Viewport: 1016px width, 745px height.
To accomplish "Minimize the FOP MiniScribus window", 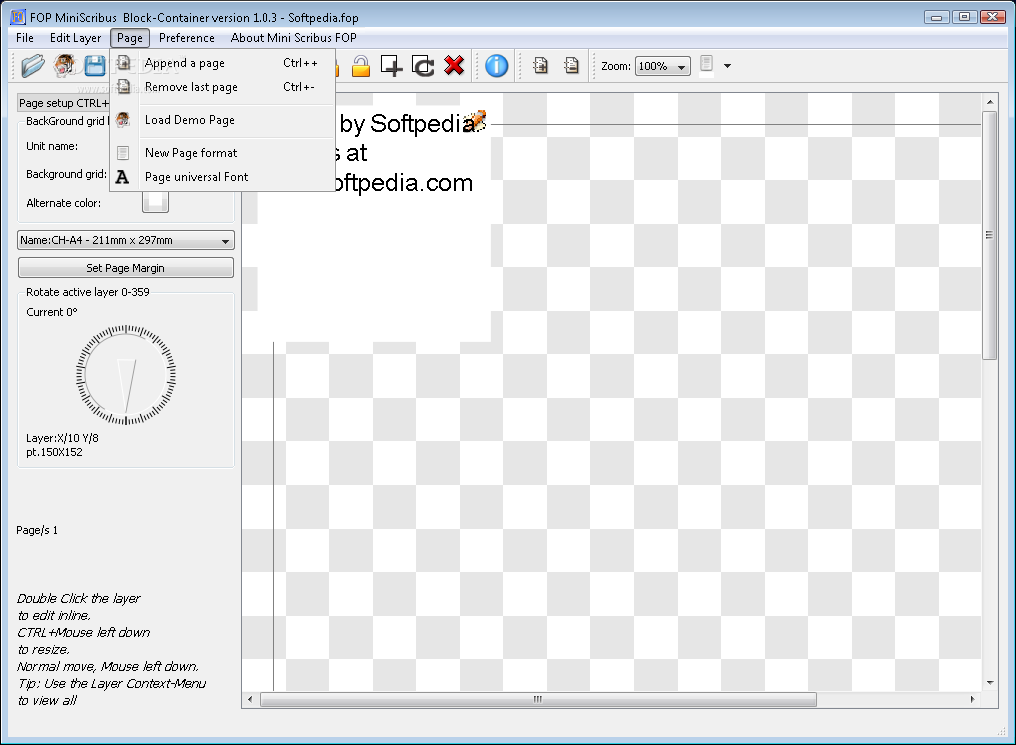I will tap(936, 17).
